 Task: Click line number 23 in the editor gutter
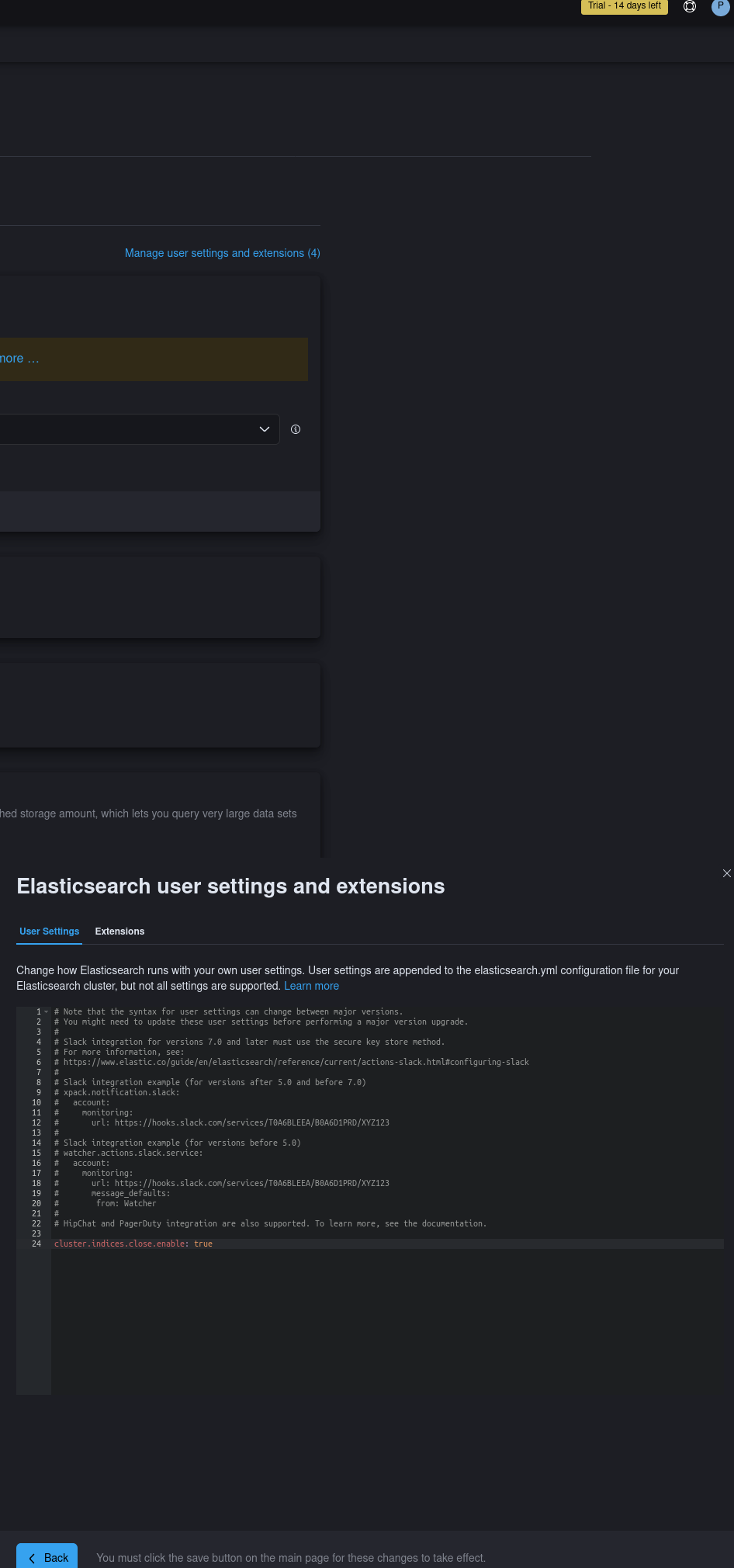click(36, 1234)
